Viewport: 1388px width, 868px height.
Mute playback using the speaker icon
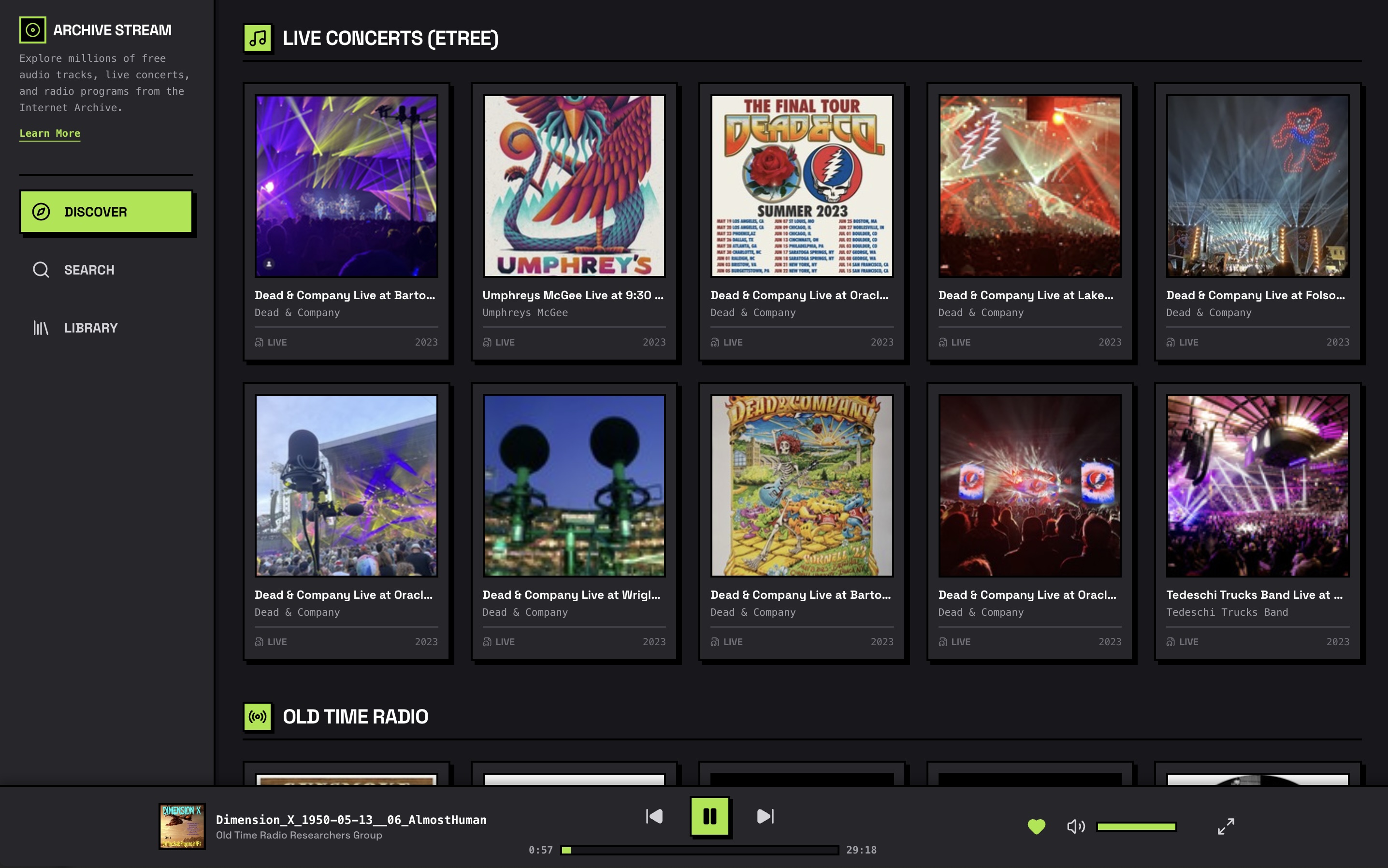coord(1076,826)
